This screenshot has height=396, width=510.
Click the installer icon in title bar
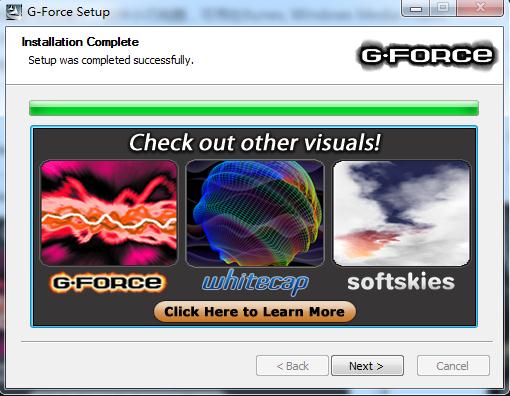(x=13, y=11)
